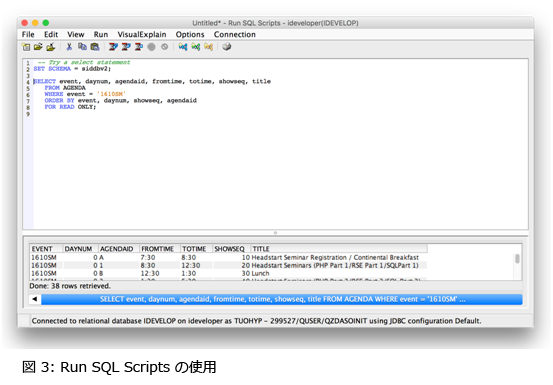This screenshot has height=385, width=553.
Task: Click the left arrow beside the statement history
Action: 35,299
